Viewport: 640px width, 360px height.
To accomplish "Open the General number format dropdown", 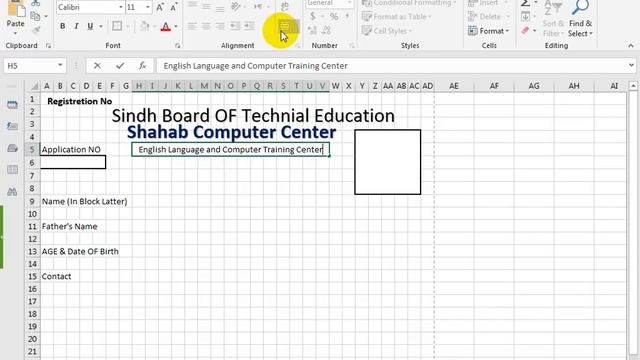I will tap(349, 3).
